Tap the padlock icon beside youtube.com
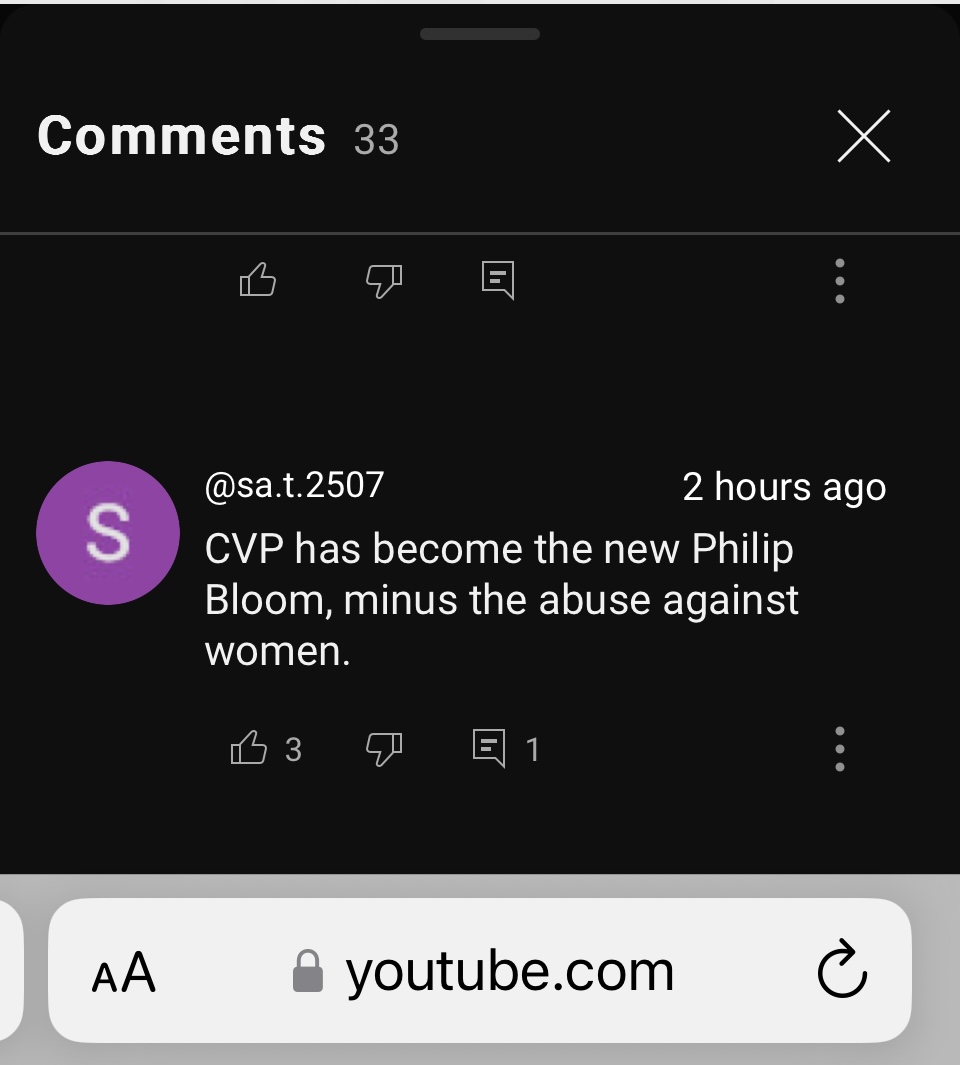The width and height of the screenshot is (960, 1065). tap(307, 971)
